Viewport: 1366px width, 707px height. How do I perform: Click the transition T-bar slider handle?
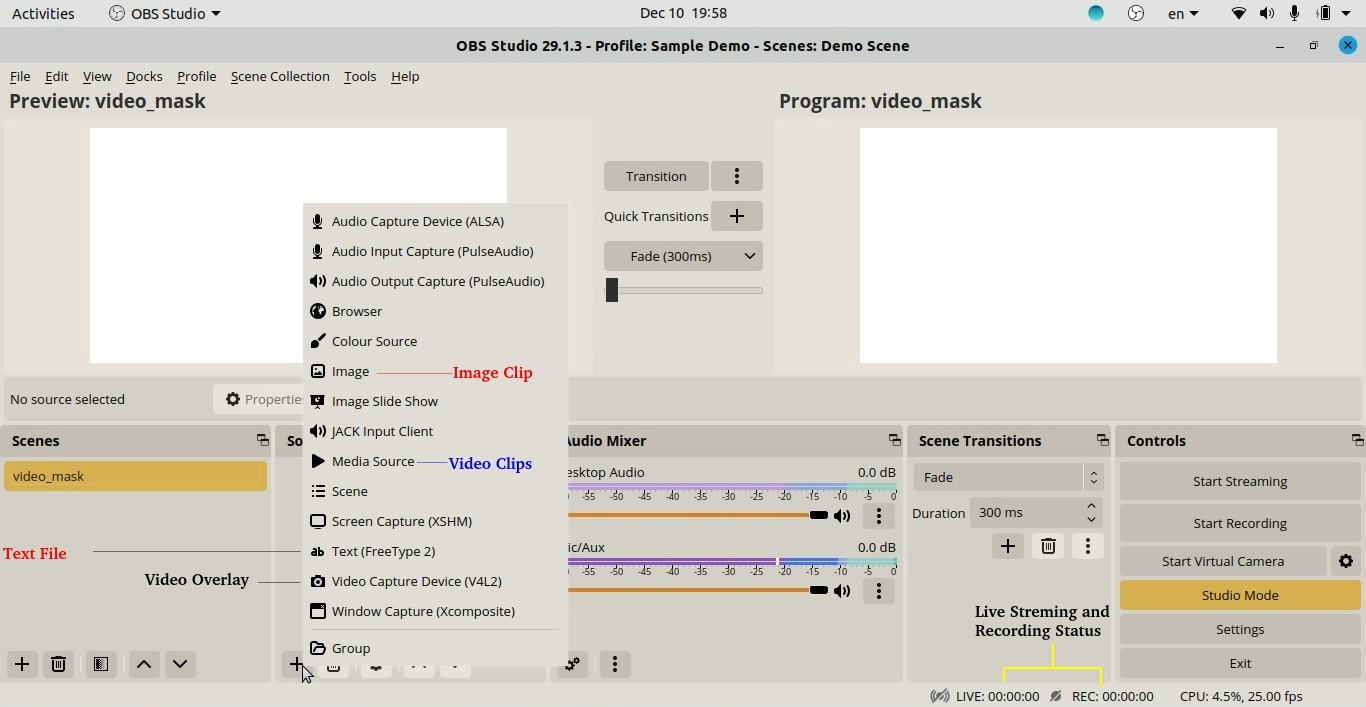coord(612,290)
